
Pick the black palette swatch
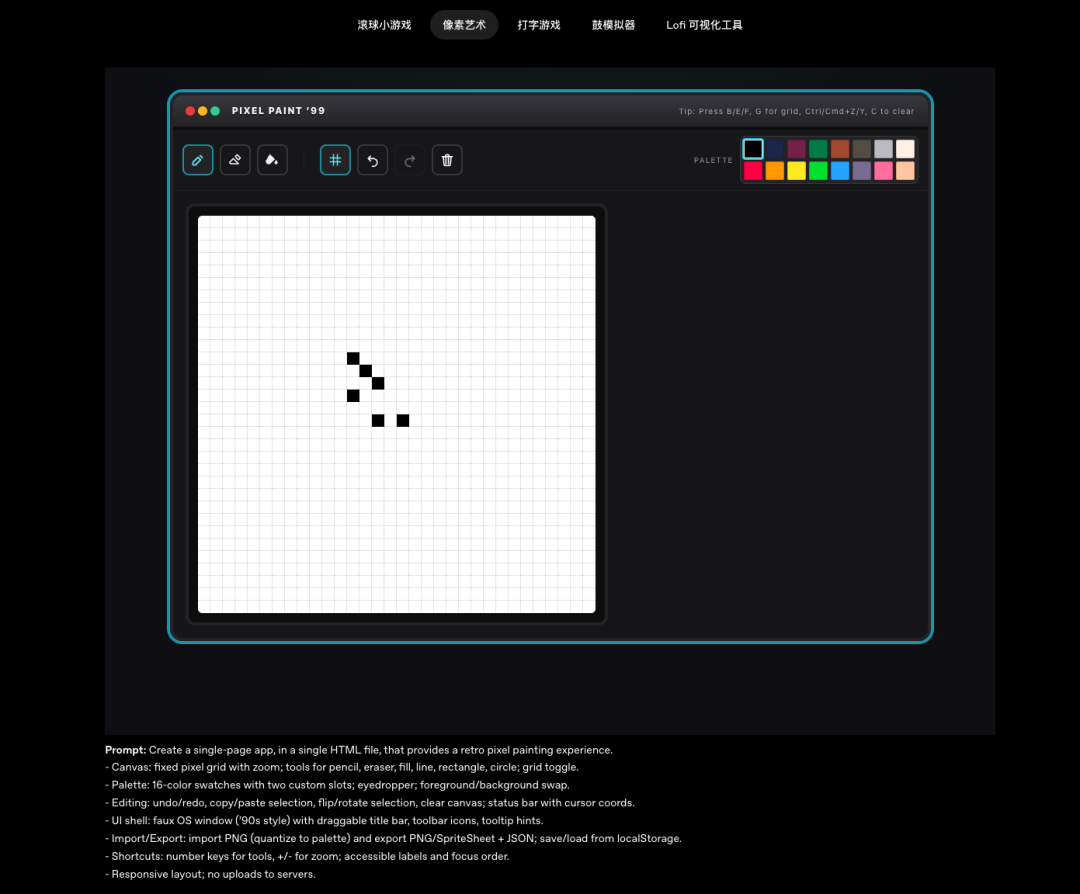coord(753,149)
